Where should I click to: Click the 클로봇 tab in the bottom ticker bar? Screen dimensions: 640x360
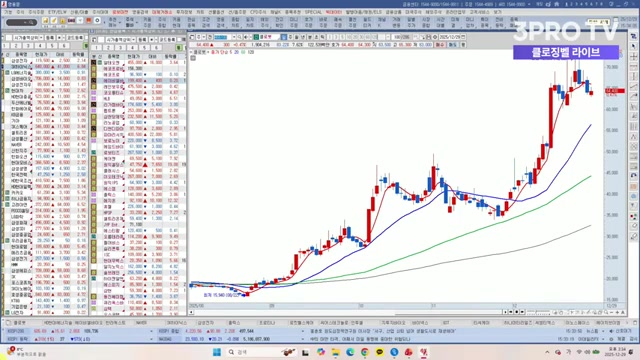click(x=19, y=322)
